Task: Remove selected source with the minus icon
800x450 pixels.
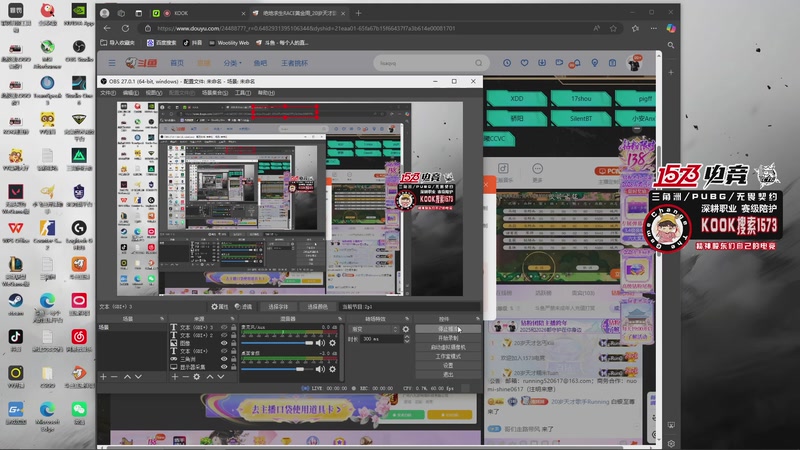Action: 186,377
